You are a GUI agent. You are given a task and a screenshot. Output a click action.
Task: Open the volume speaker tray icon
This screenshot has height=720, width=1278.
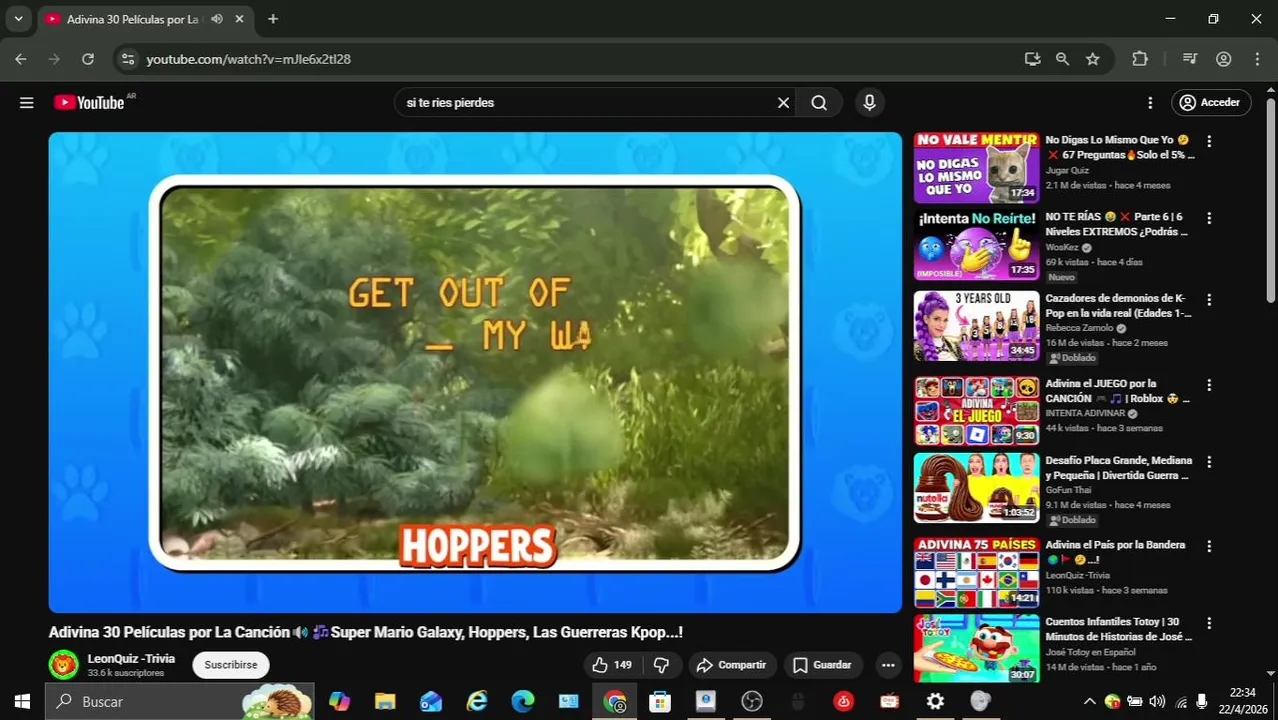point(1158,702)
